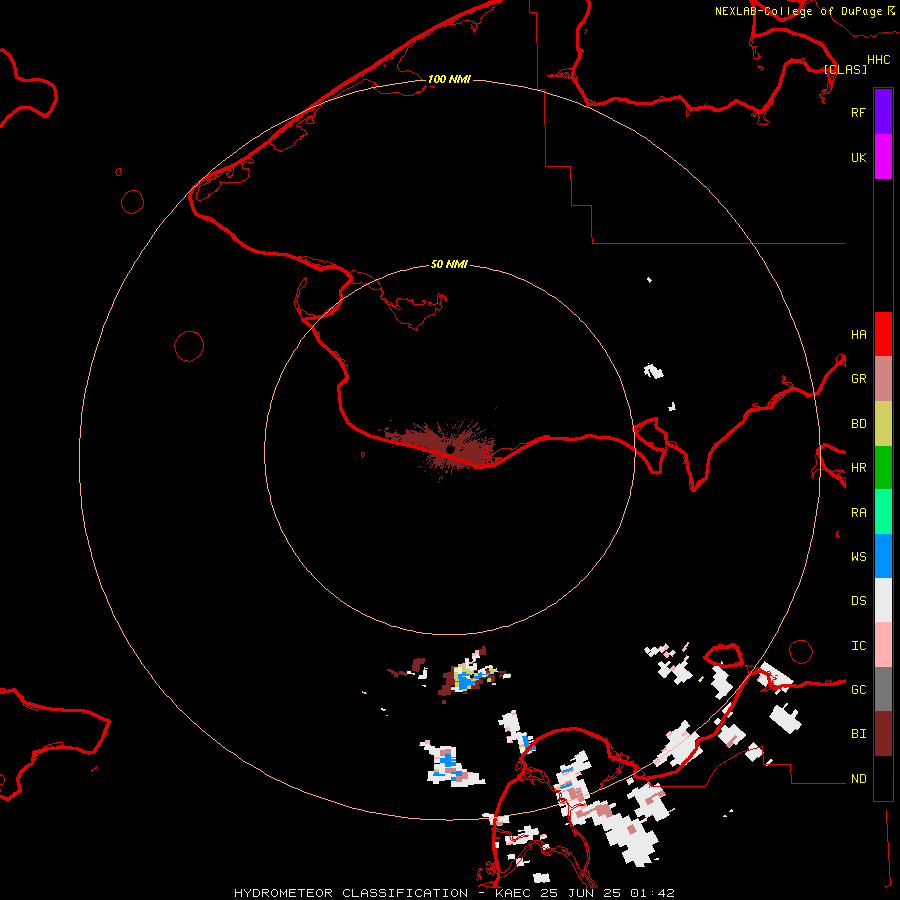The image size is (900, 900).
Task: Click the [CLAS] label
Action: click(845, 69)
